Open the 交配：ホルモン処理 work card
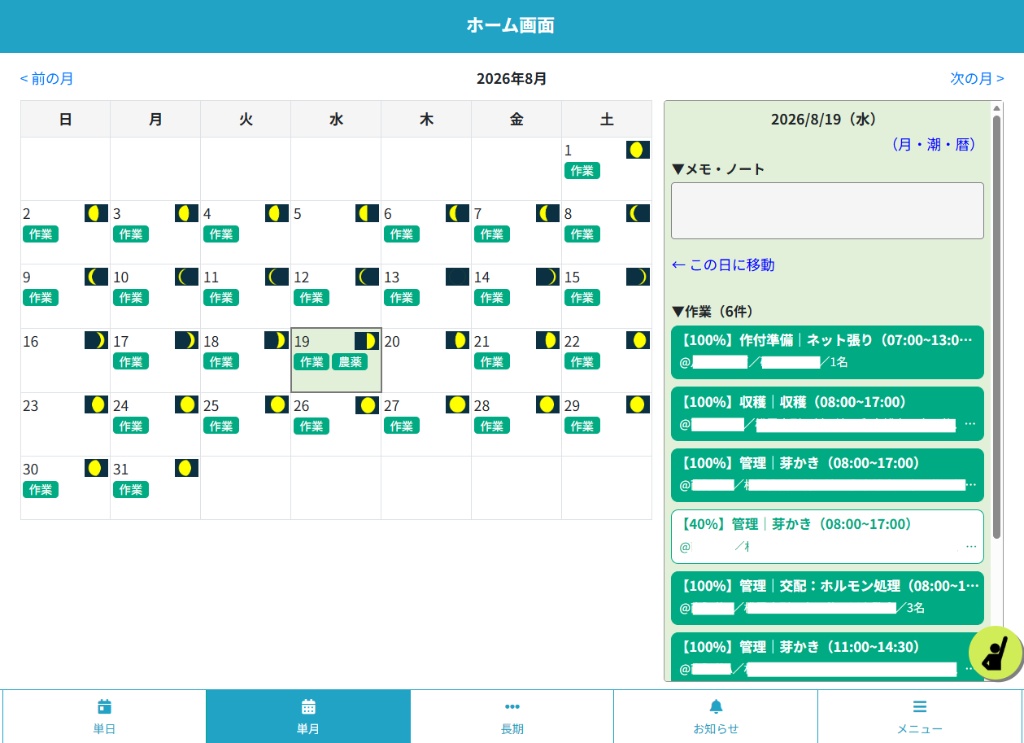Screen dimensions: 1024x743 tap(827, 597)
